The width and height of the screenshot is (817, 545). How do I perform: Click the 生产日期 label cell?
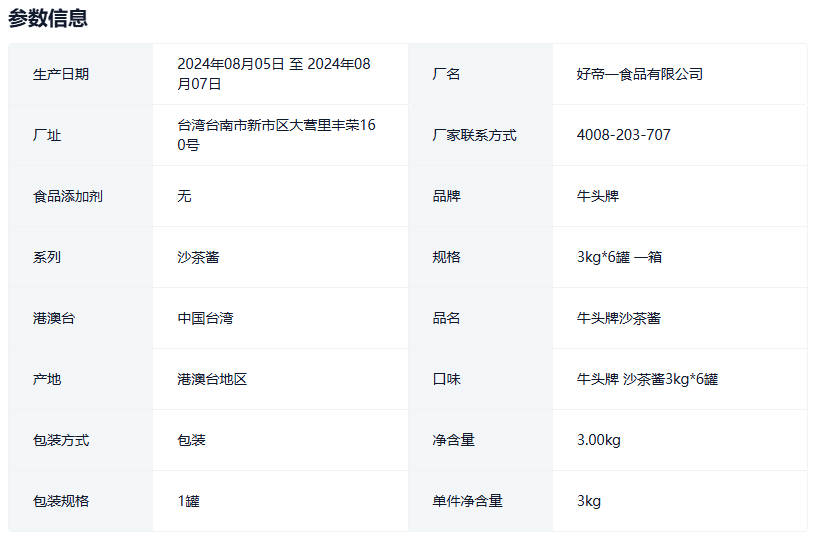tap(61, 74)
